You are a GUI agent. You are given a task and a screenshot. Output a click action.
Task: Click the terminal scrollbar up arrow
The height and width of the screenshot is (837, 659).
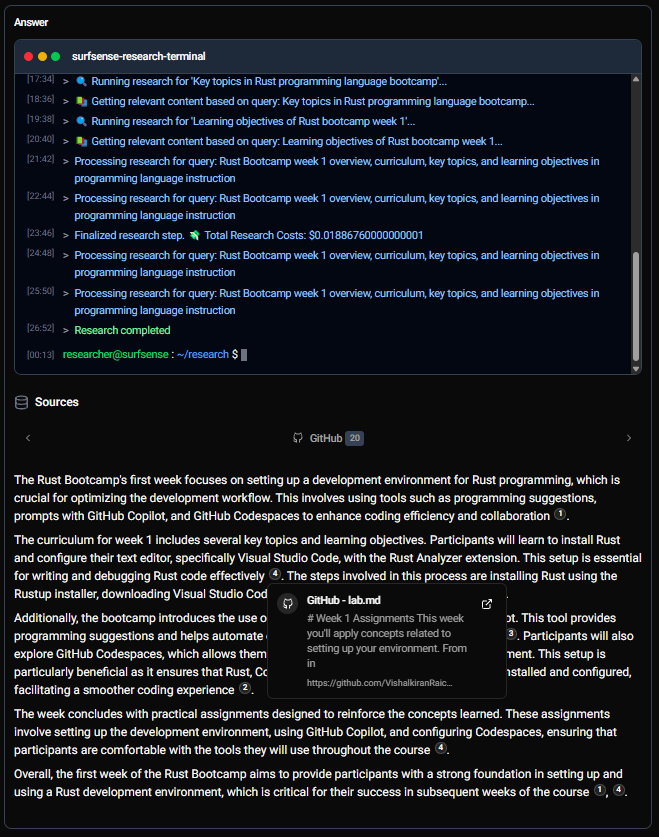coord(636,79)
